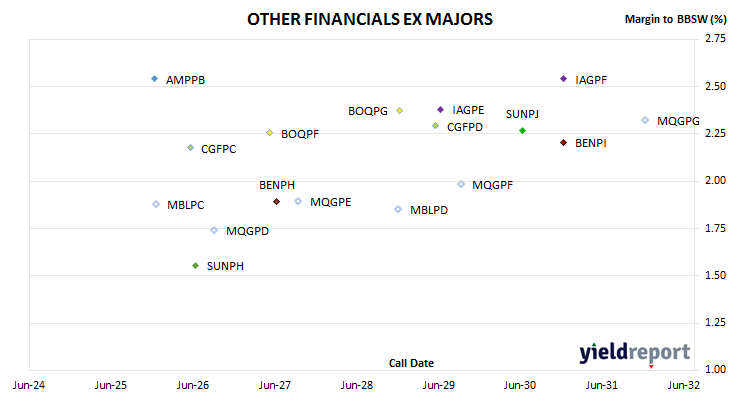Viewport: 730px width, 399px height.
Task: Select the IAGPF purple diamond data point
Action: point(563,79)
